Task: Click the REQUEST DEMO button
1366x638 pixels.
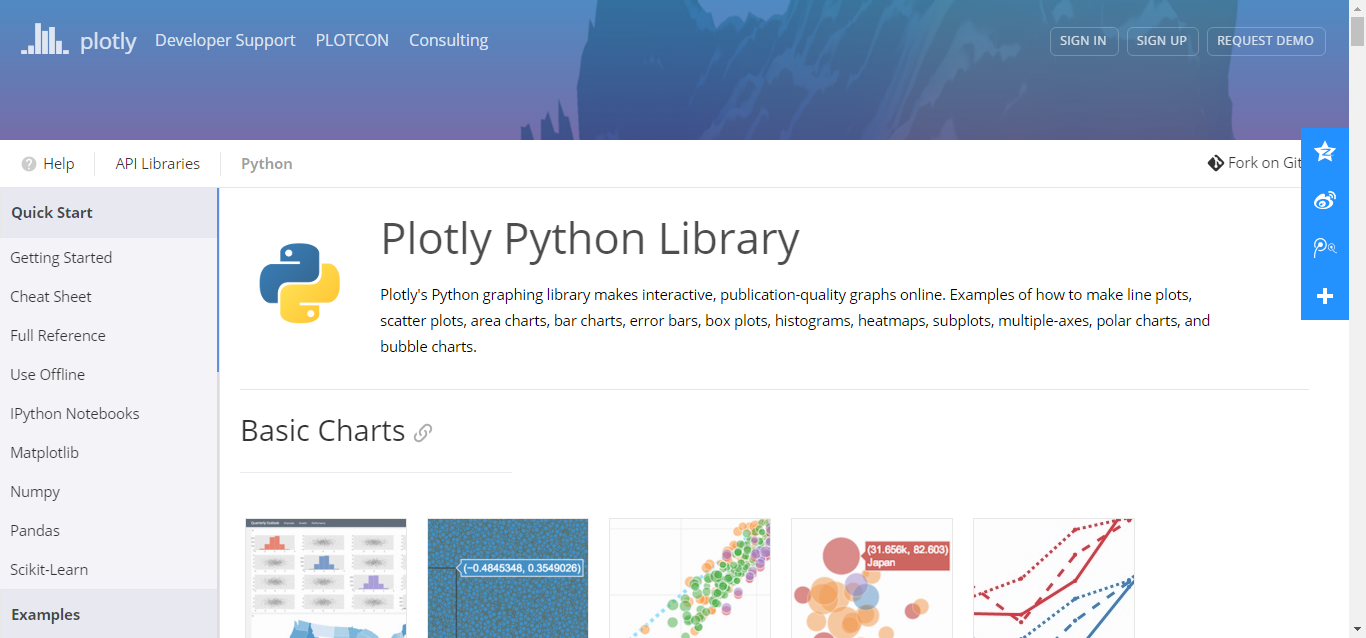Action: (1266, 41)
